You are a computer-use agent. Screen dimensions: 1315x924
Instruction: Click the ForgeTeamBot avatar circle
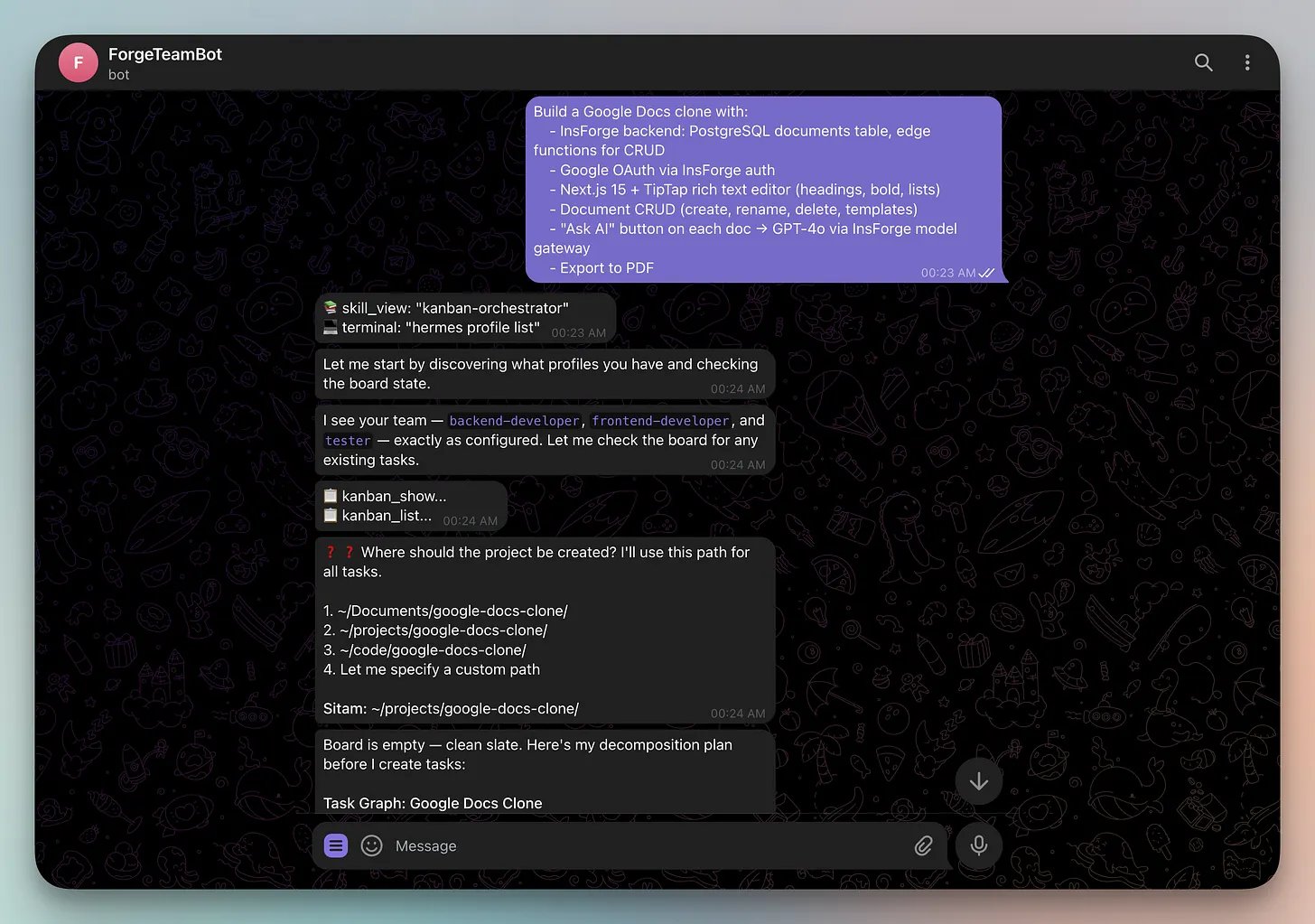(79, 62)
